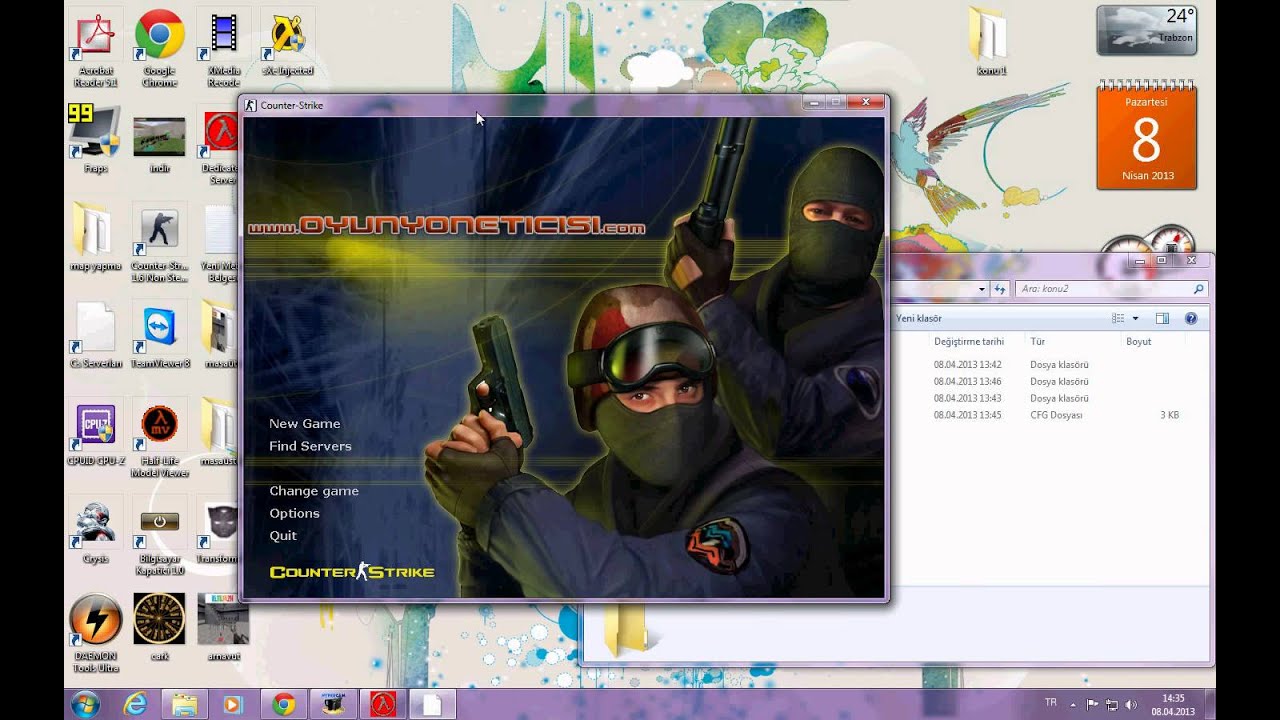Click the network tray icon
Image resolution: width=1280 pixels, height=720 pixels.
[1112, 704]
